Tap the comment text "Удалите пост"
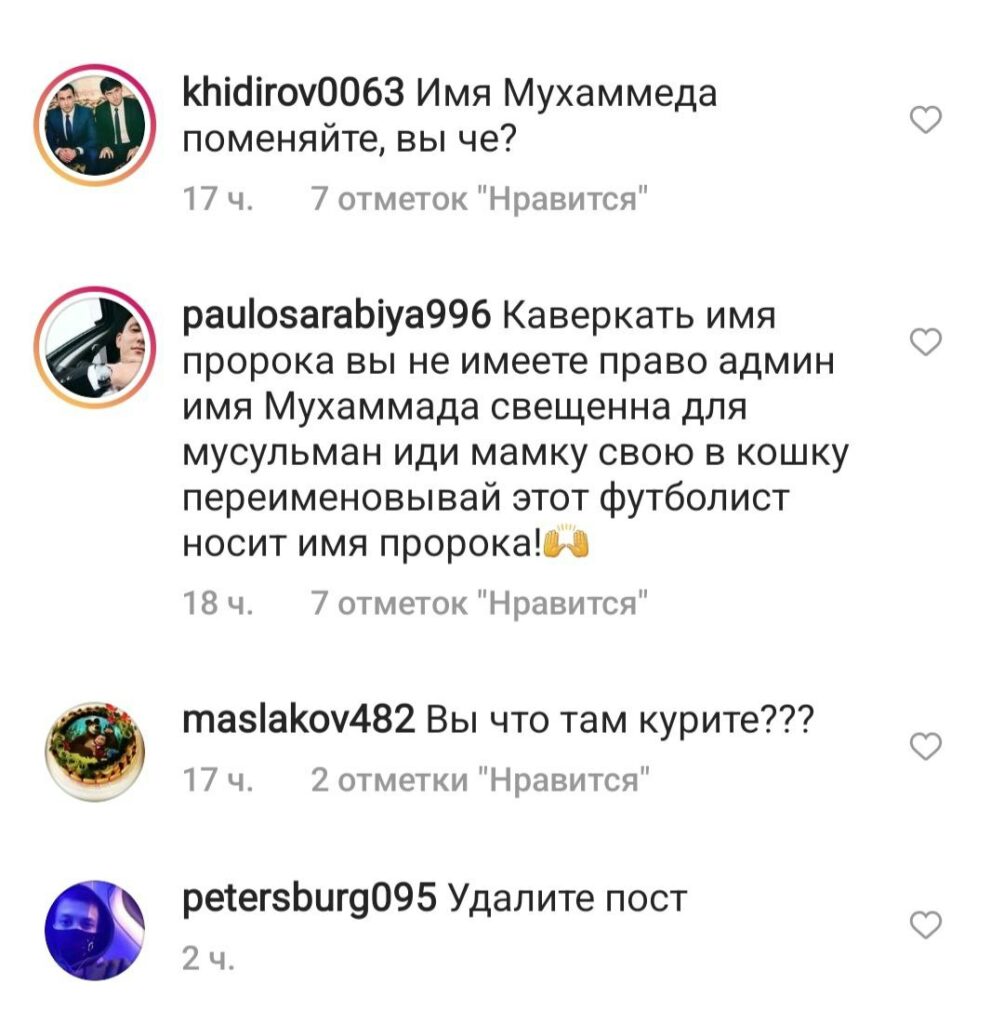 pyautogui.click(x=567, y=899)
